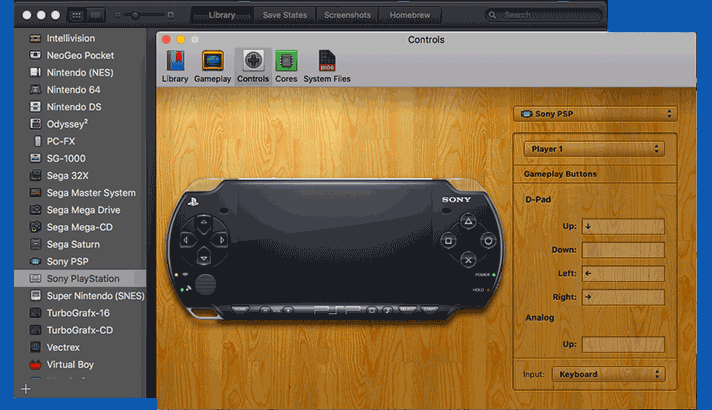Switch to the Screenshots tab

[x=347, y=15]
